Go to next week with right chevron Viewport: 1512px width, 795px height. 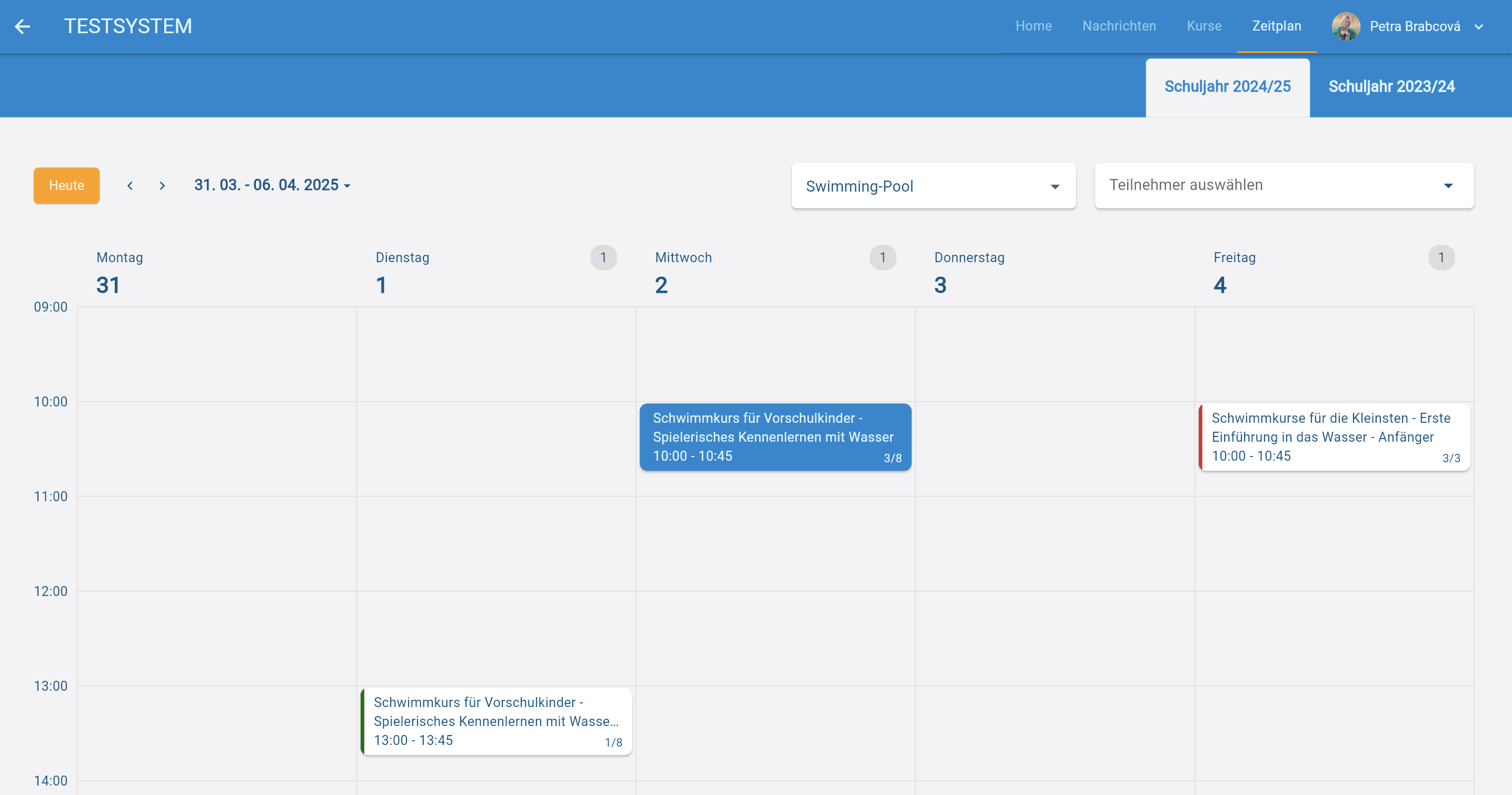pyautogui.click(x=163, y=185)
